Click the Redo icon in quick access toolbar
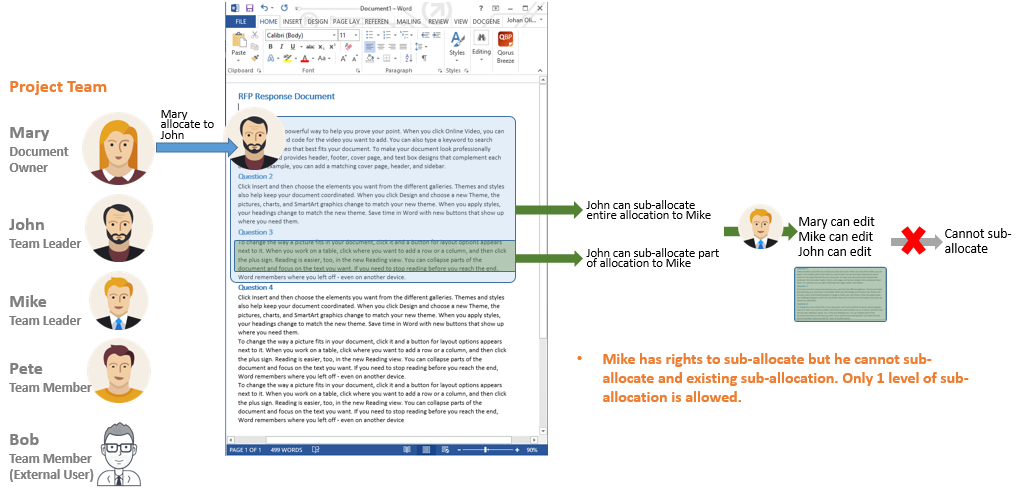This screenshot has width=1018, height=496. point(284,8)
